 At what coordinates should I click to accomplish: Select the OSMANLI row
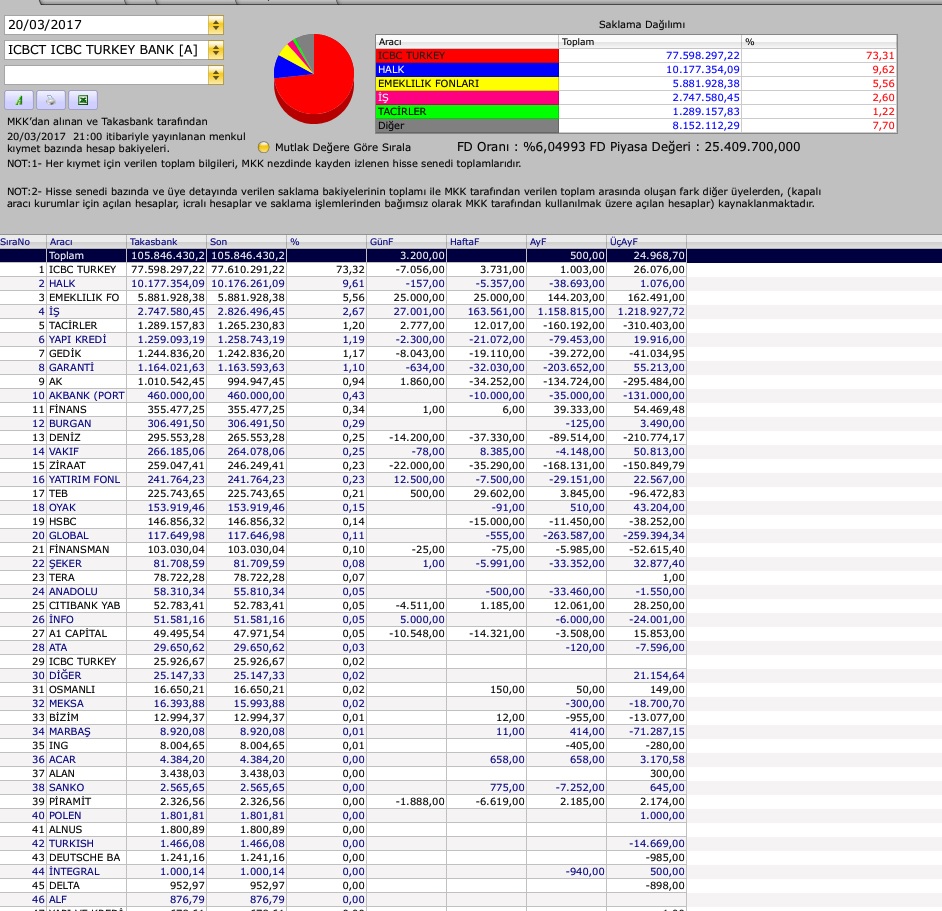(342, 689)
